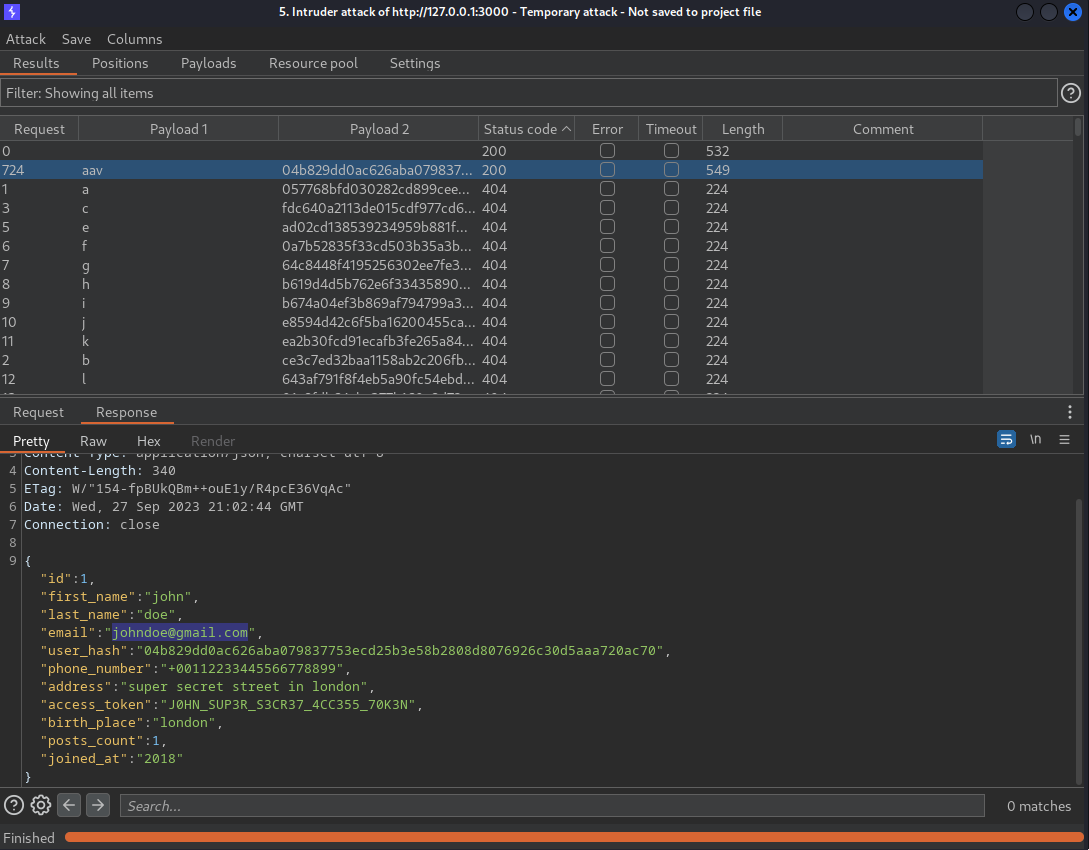This screenshot has width=1089, height=850.
Task: Open search settings gear icon
Action: click(x=41, y=805)
